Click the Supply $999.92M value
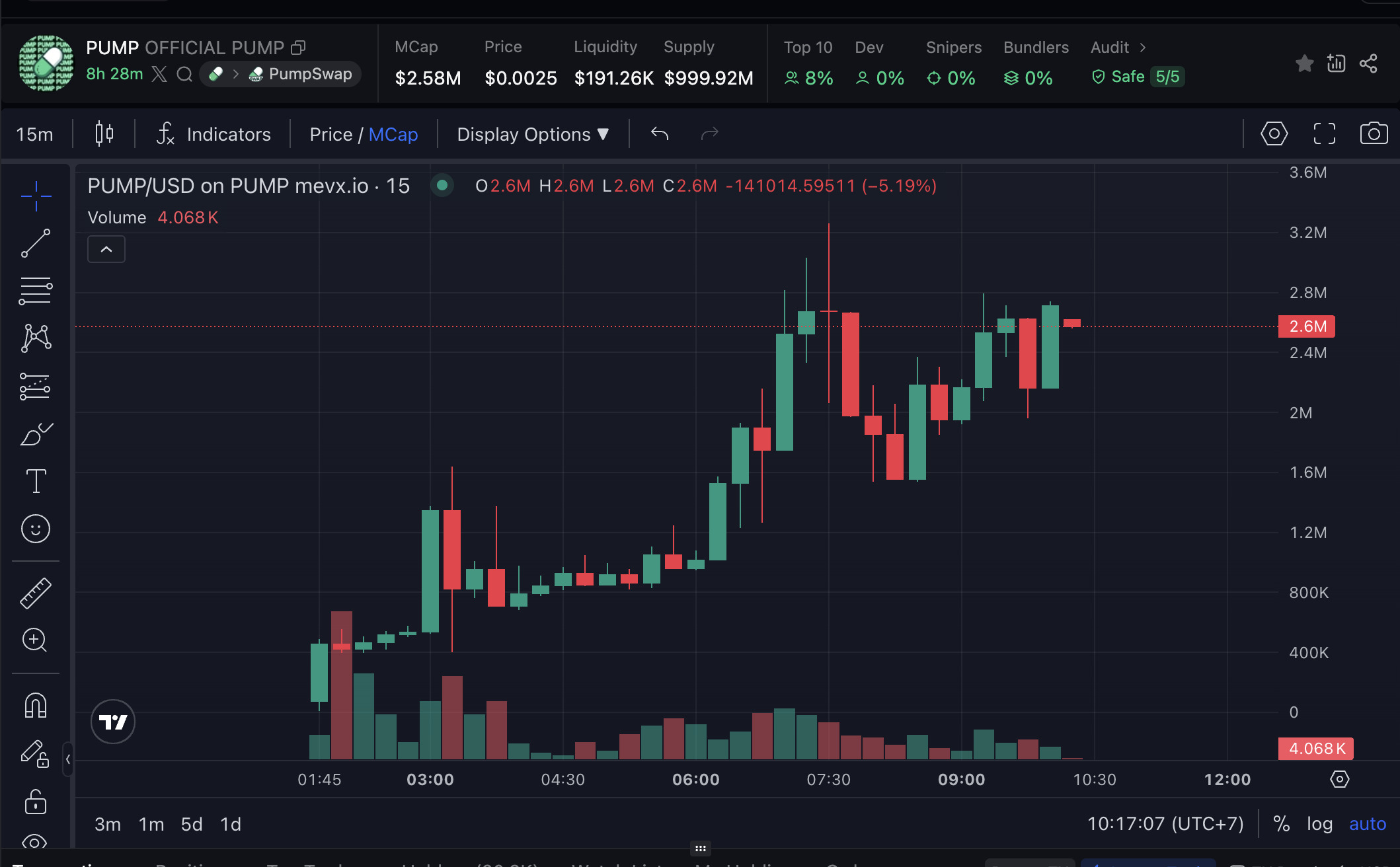Screen dimensions: 1400x867 tap(709, 78)
